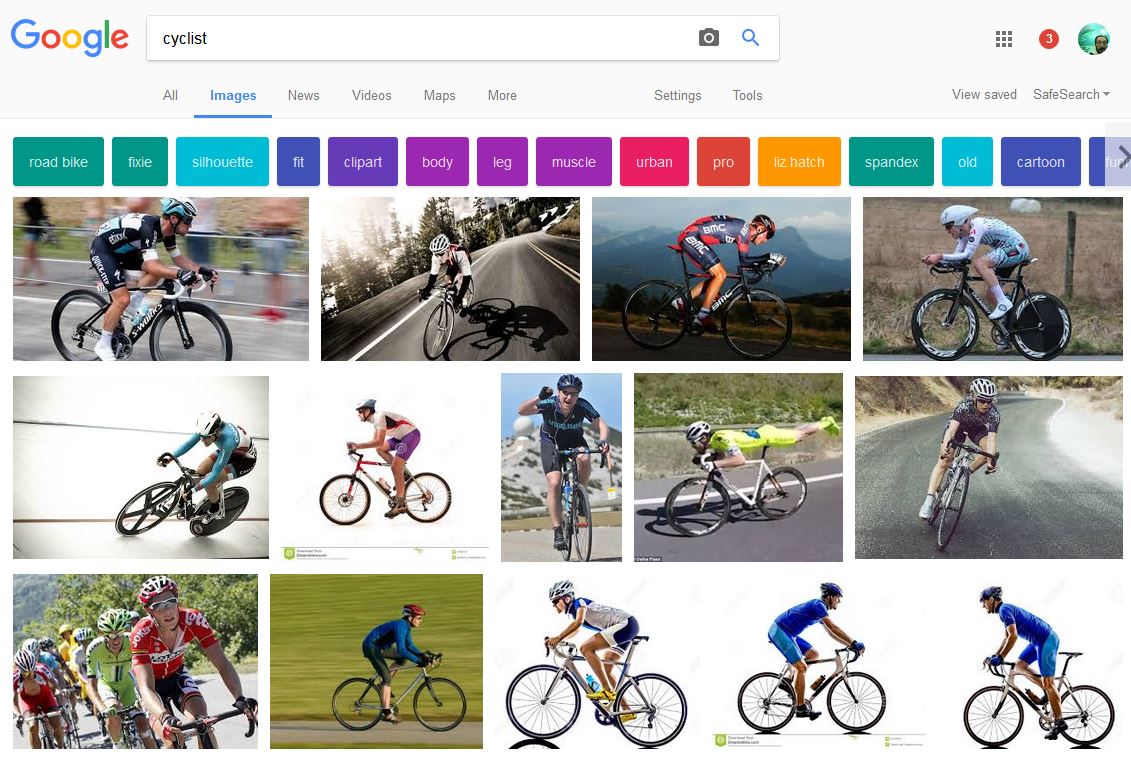Switch to the Videos tab
Screen dimensions: 1131x759
pyautogui.click(x=371, y=96)
